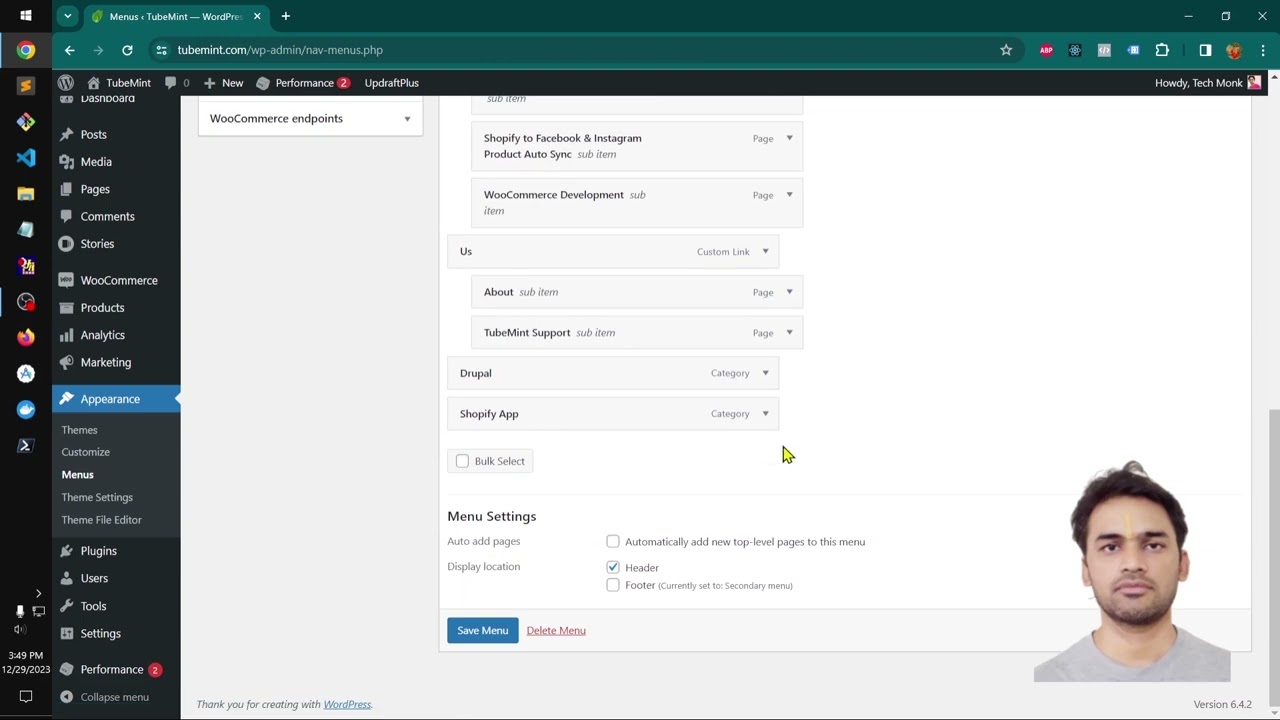Screen dimensions: 1280x720
Task: Expand the Us custom link item
Action: coord(765,251)
